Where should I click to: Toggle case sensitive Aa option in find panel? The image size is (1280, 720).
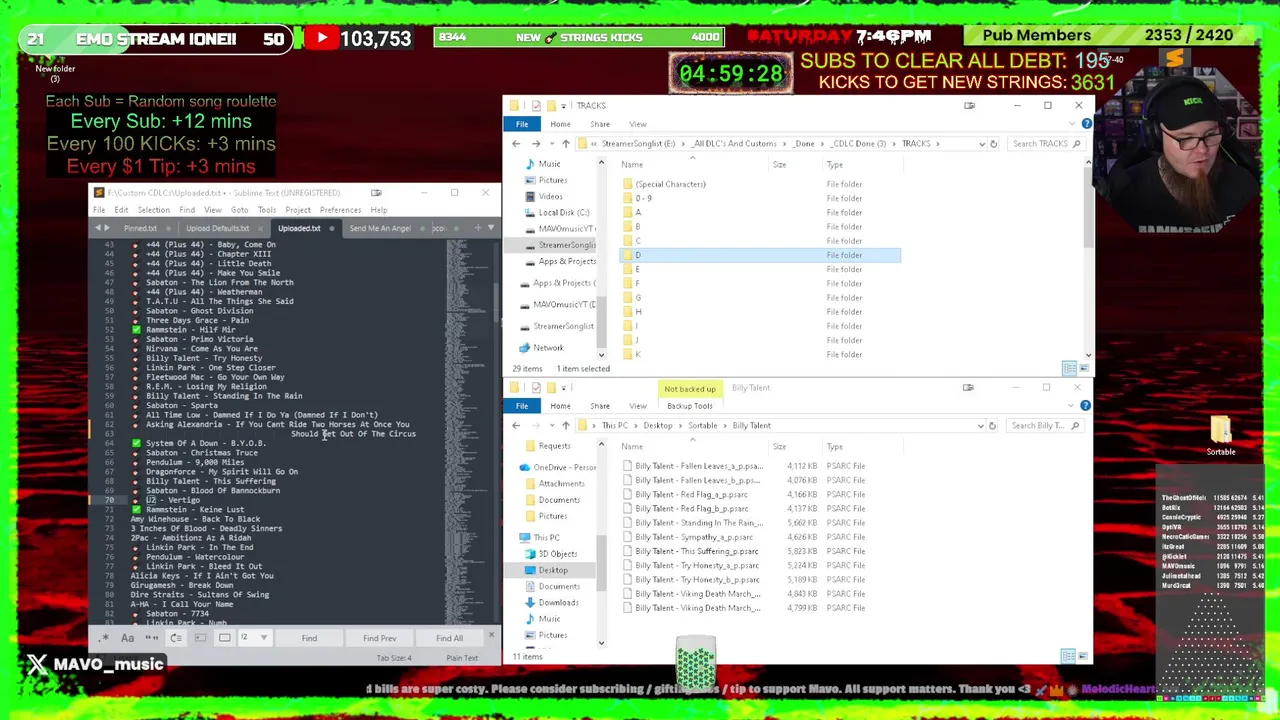click(x=127, y=638)
